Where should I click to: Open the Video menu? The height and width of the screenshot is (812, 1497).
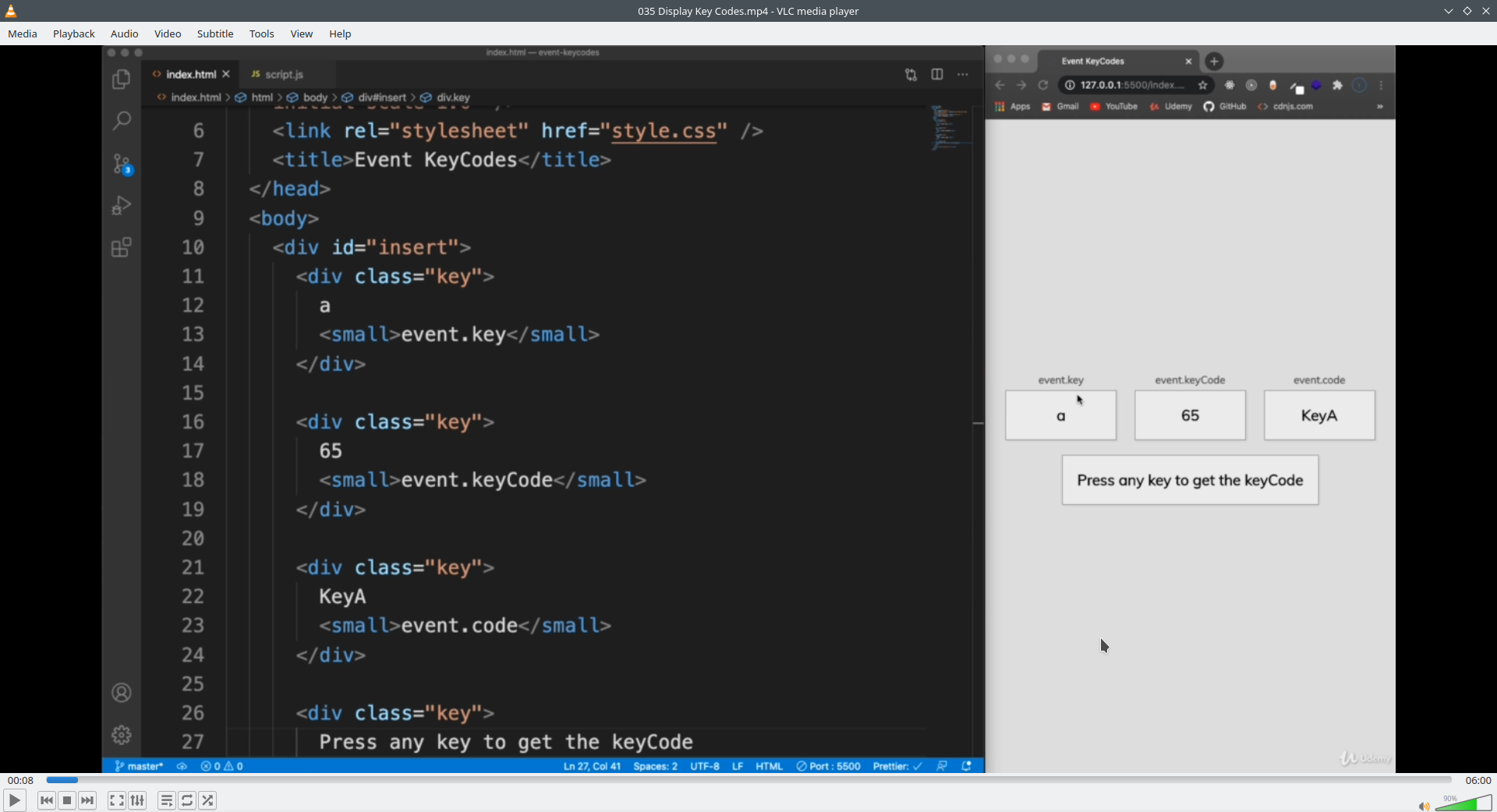click(x=168, y=34)
